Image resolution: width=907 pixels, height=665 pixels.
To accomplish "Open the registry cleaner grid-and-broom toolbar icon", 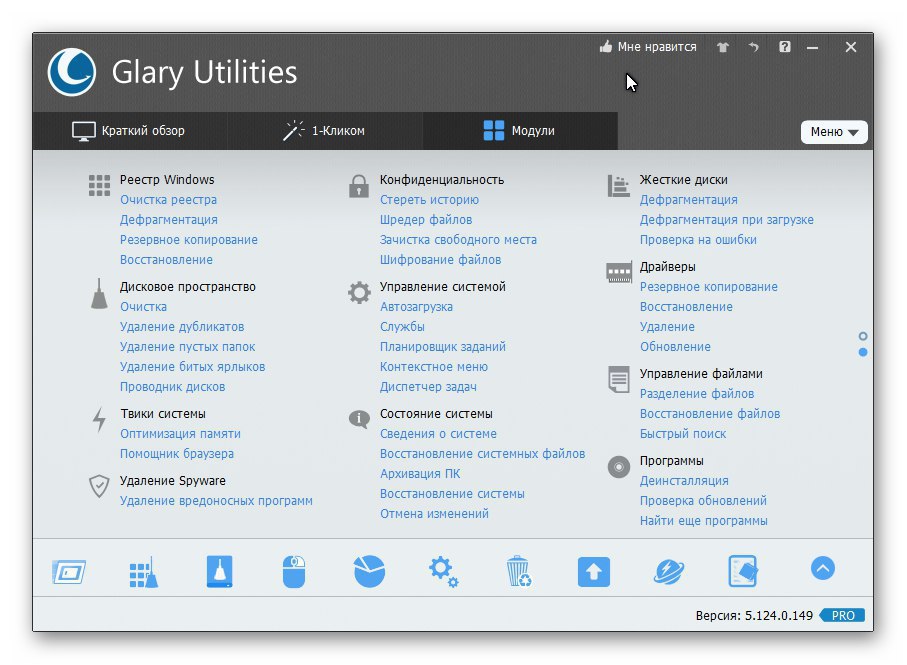I will tap(143, 572).
